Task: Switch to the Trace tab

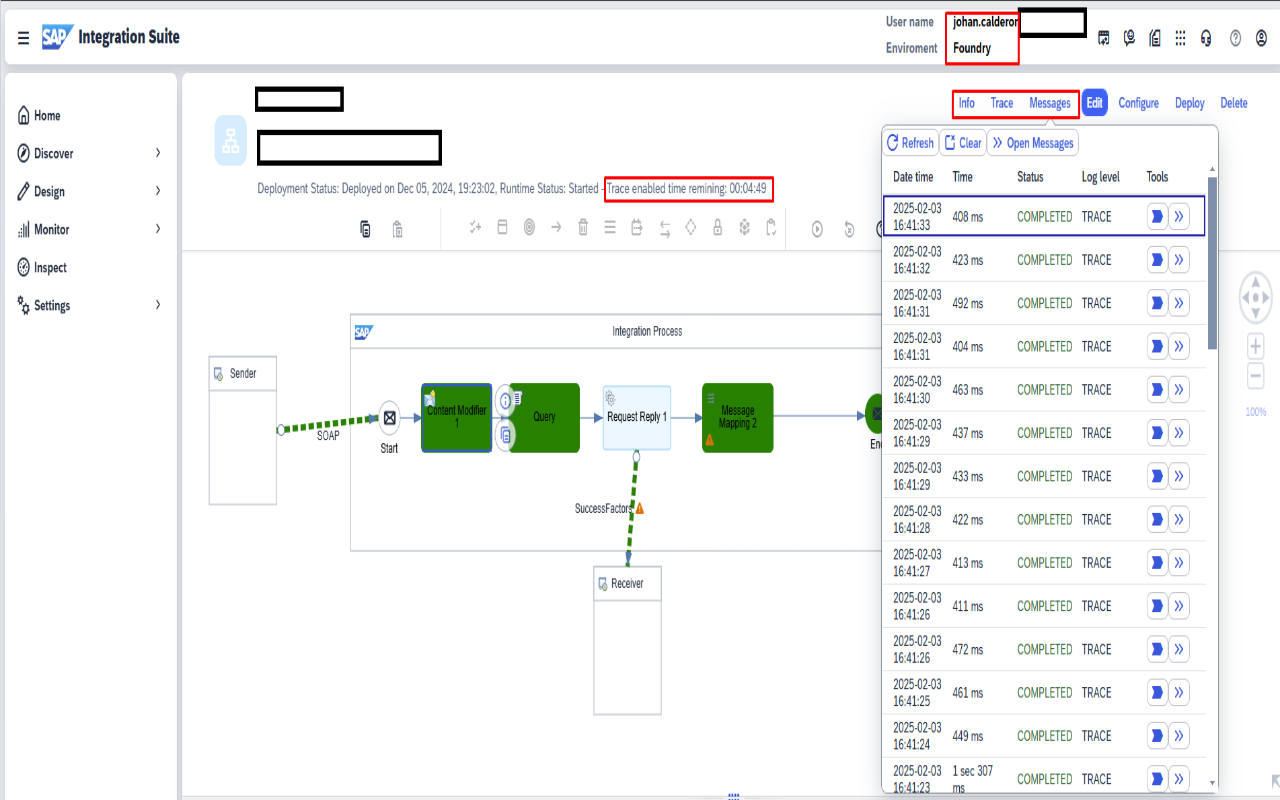Action: tap(1001, 103)
